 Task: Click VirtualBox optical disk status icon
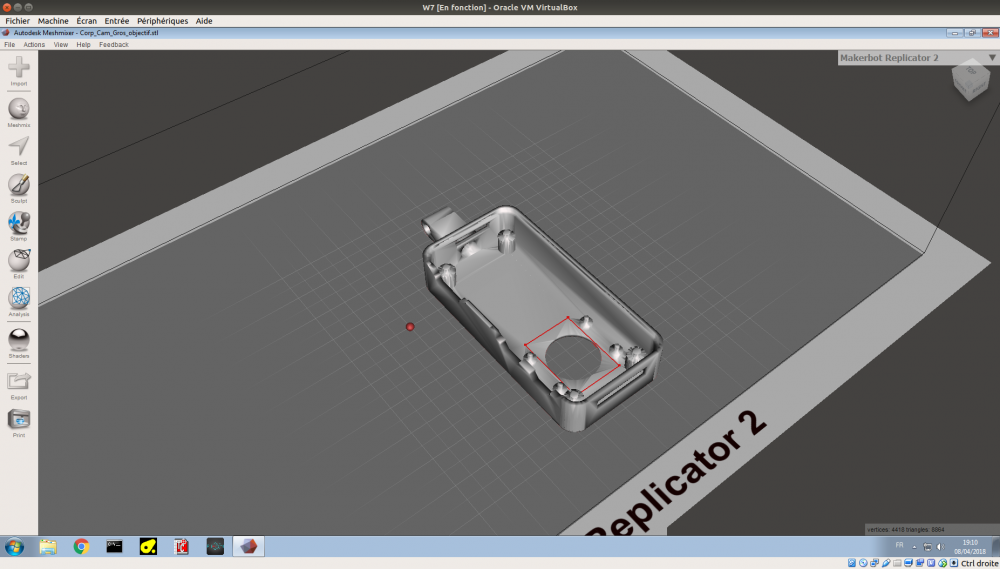coord(863,563)
